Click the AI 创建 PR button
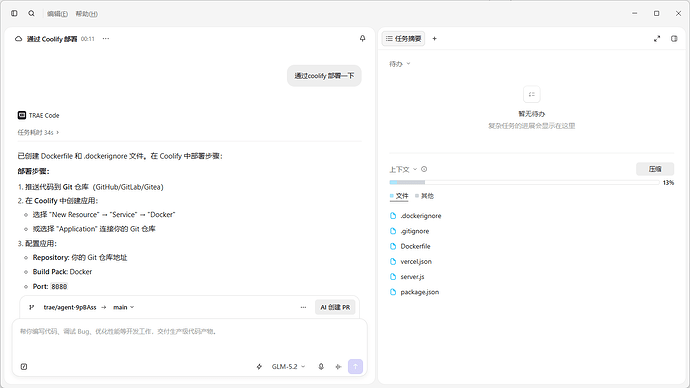 (x=335, y=307)
